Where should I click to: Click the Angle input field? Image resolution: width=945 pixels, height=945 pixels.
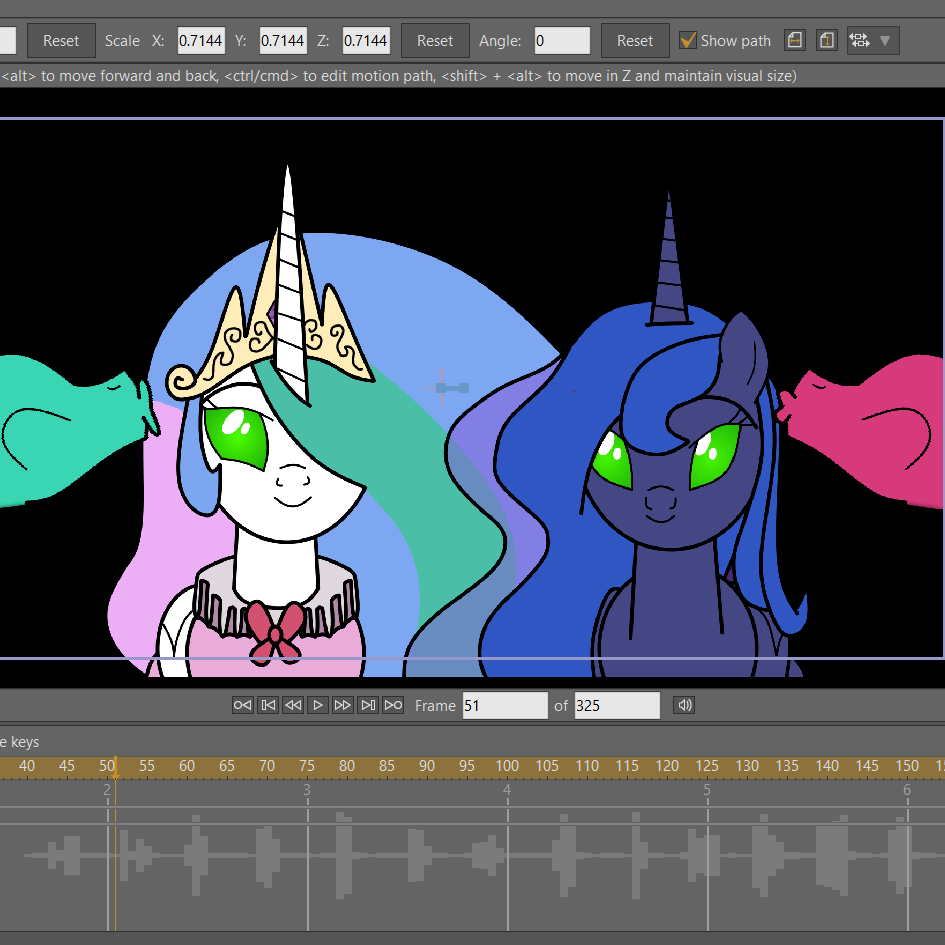[x=562, y=40]
